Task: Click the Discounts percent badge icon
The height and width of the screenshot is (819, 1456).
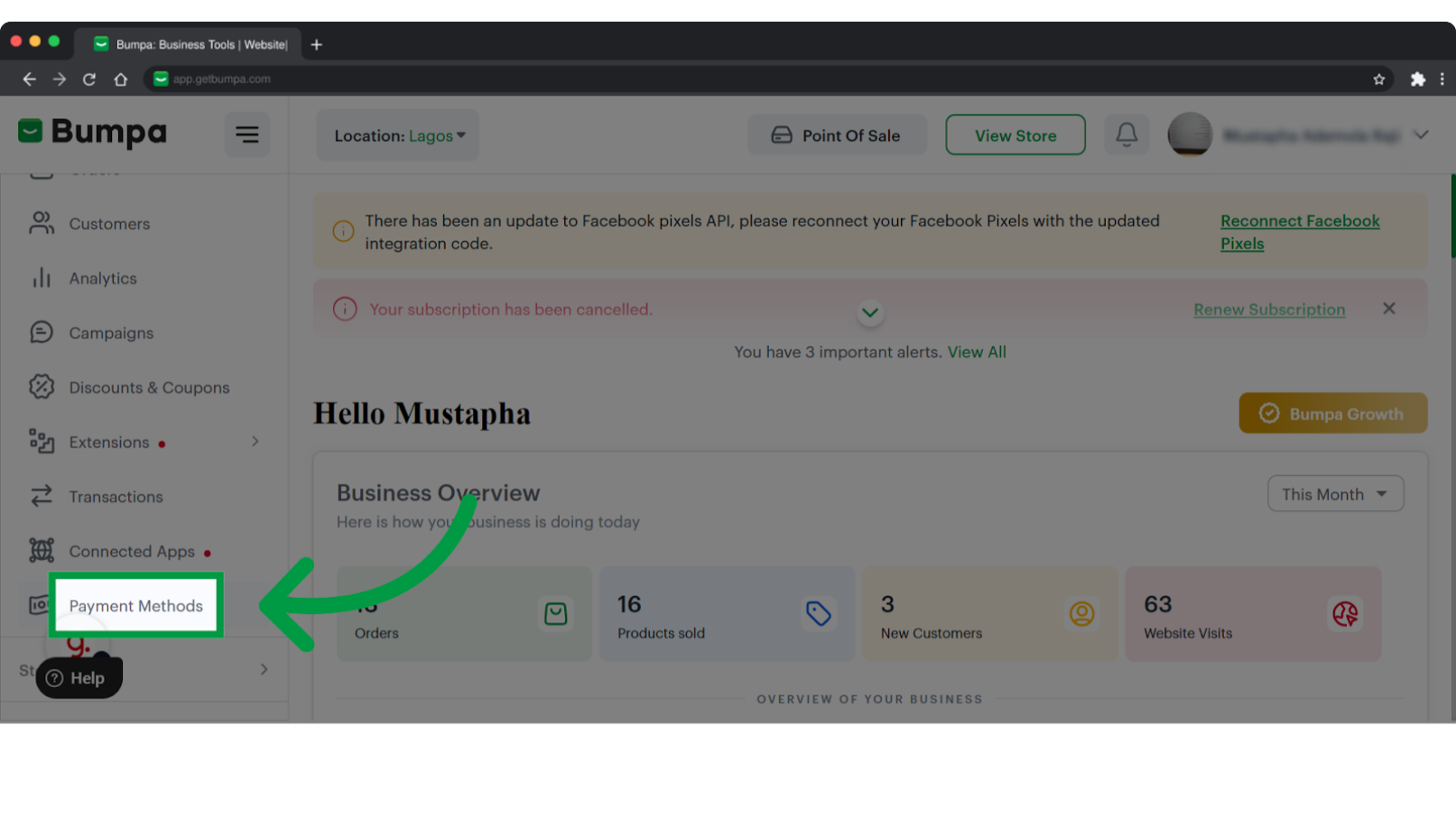Action: pyautogui.click(x=42, y=386)
